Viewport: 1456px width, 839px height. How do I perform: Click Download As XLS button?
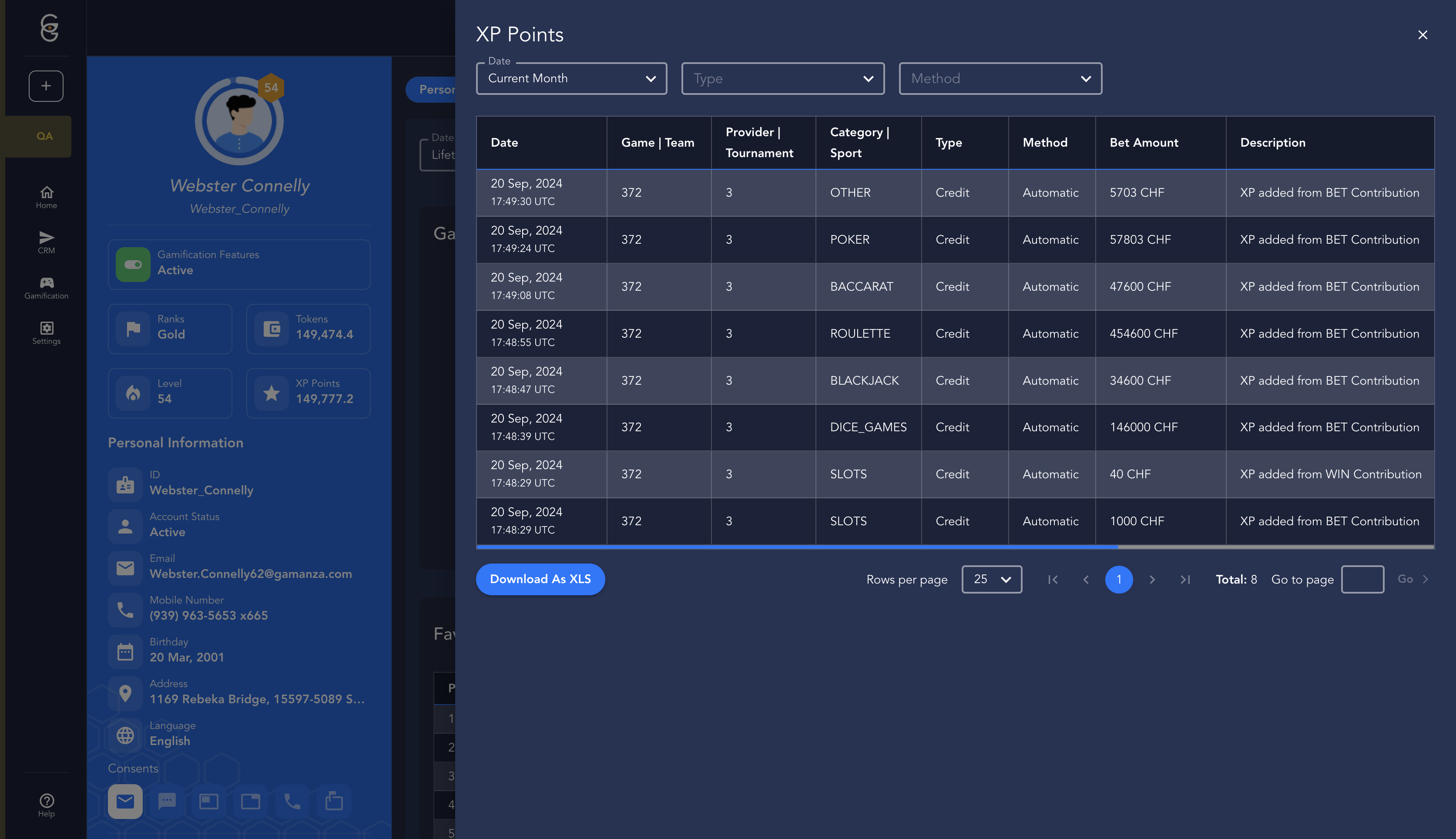tap(540, 579)
